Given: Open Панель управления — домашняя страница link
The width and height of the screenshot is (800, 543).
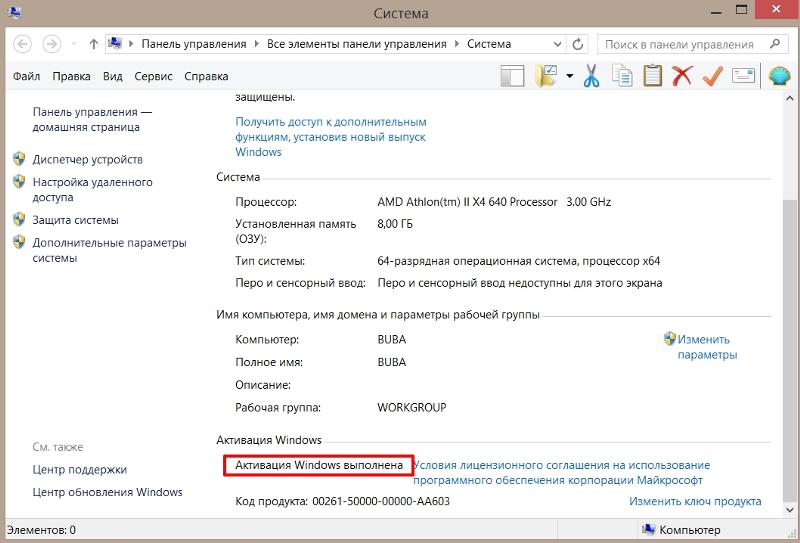Looking at the screenshot, I should (x=92, y=119).
